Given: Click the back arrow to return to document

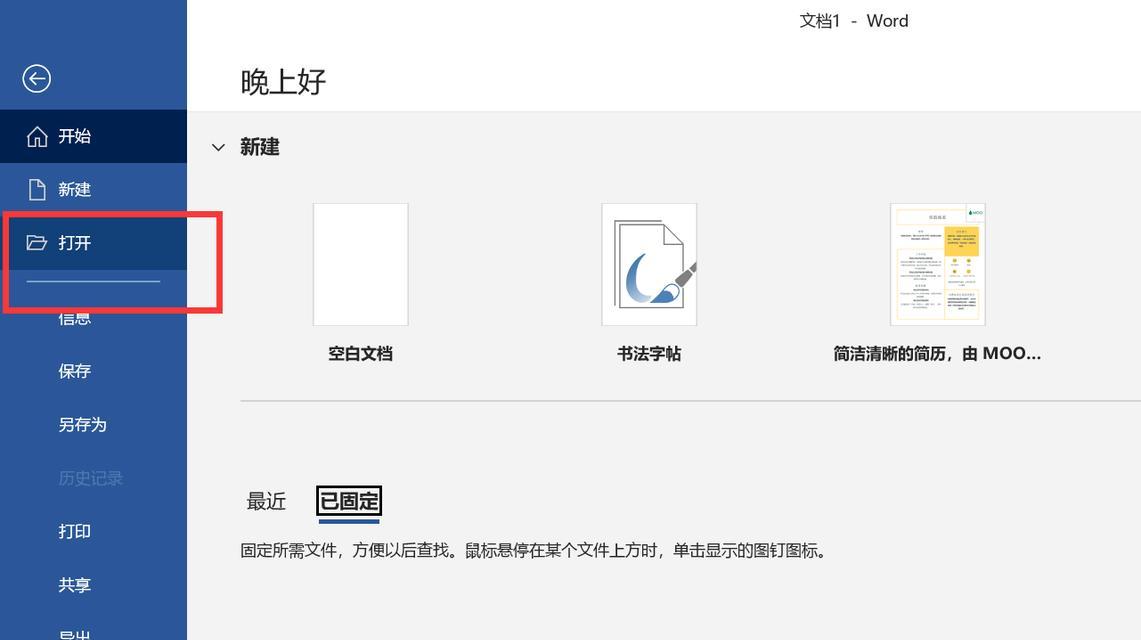Looking at the screenshot, I should [37, 79].
